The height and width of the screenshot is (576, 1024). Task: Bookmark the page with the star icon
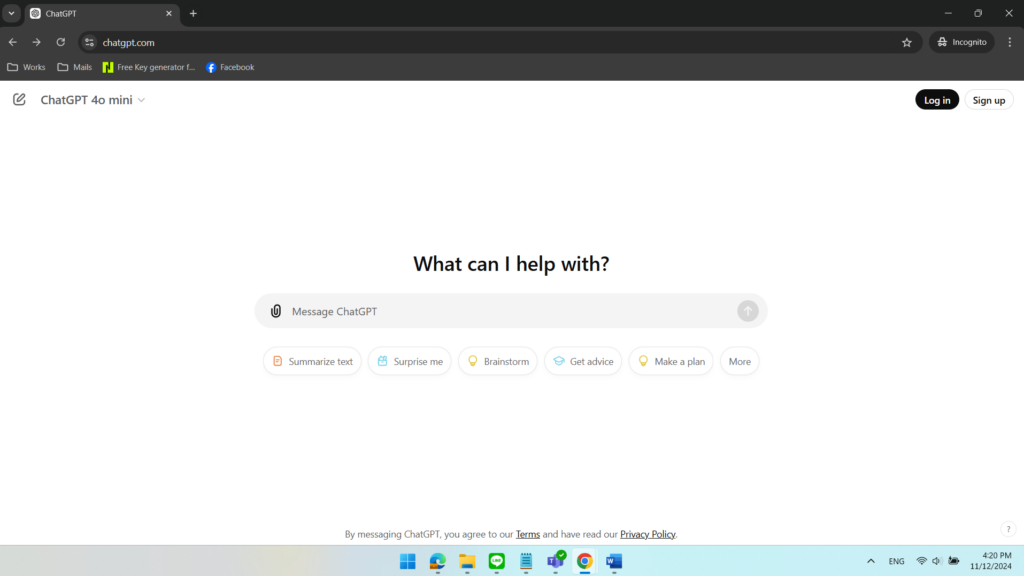tap(906, 42)
